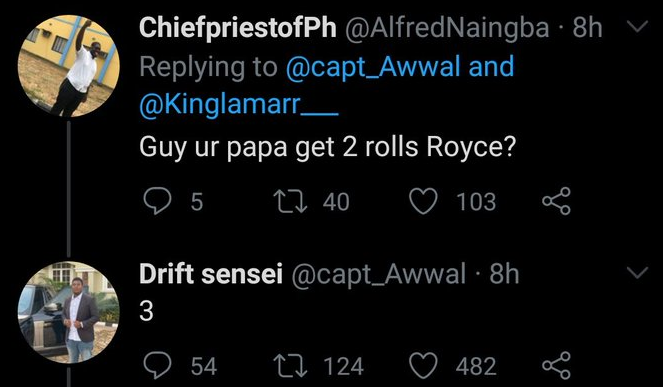
Task: Open the dropdown arrow on ChiefpriestofPh's tweet
Action: click(637, 27)
